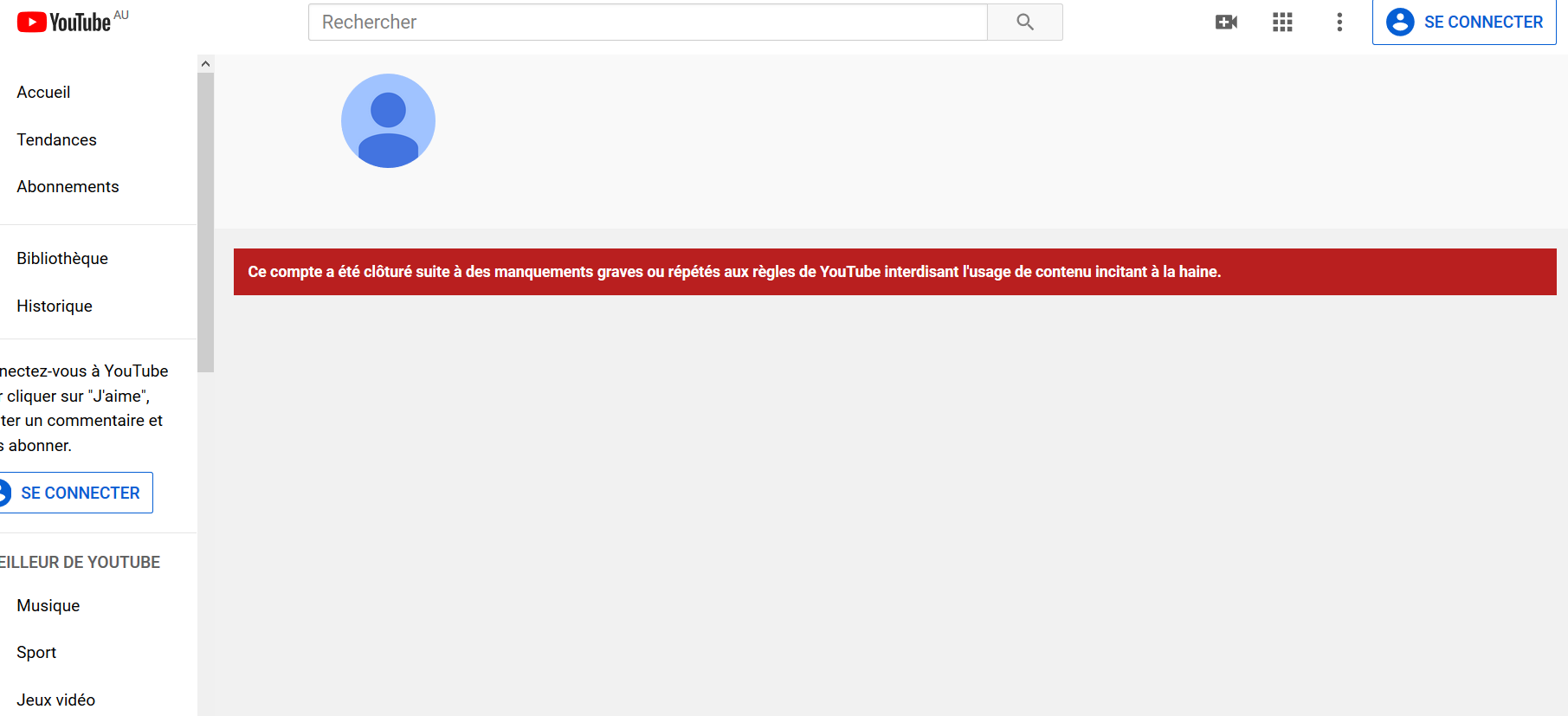Click SE CONNECTER in the top header
The image size is (1568, 716).
click(1464, 22)
